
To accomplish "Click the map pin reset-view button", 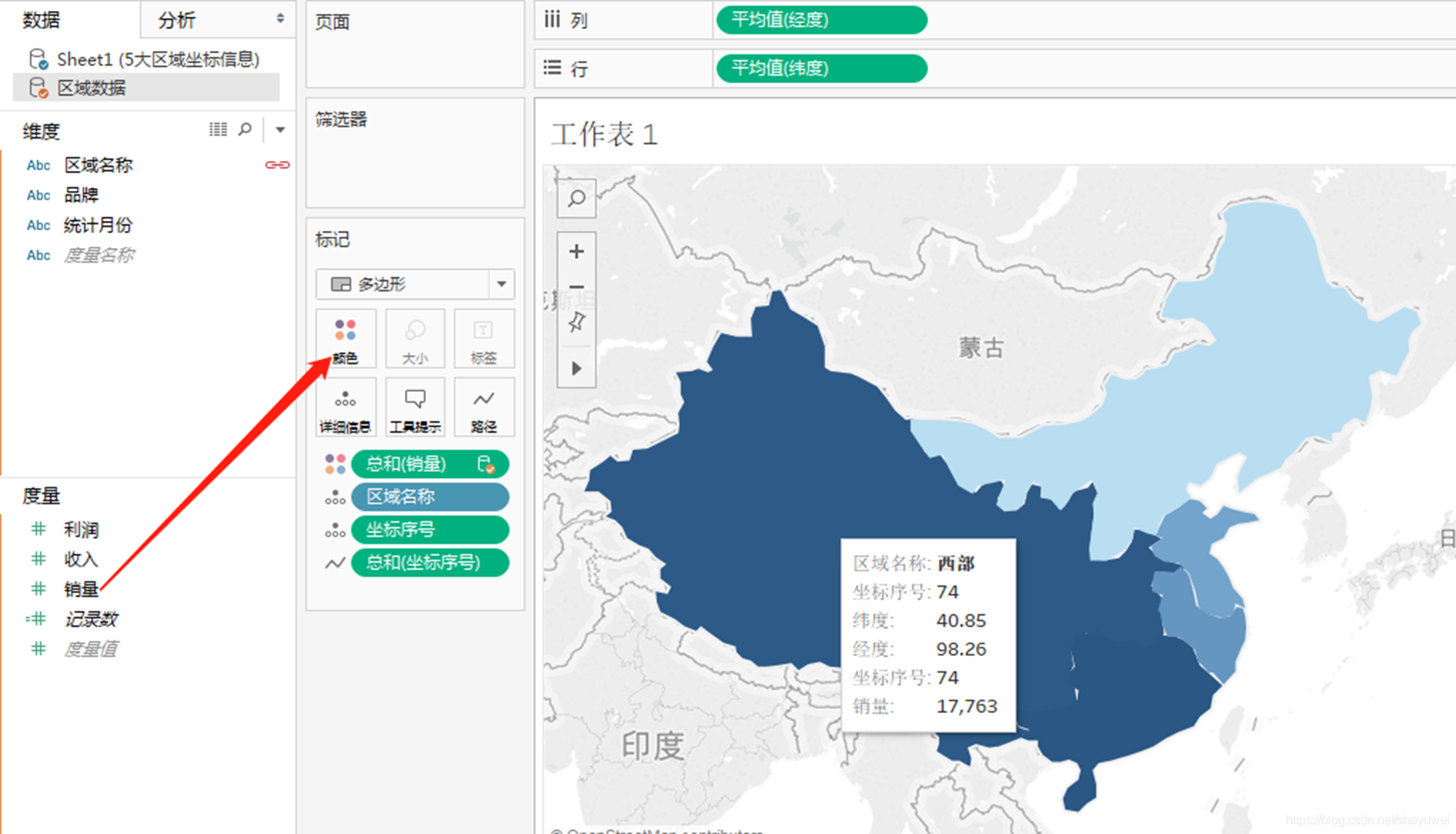I will tap(576, 322).
